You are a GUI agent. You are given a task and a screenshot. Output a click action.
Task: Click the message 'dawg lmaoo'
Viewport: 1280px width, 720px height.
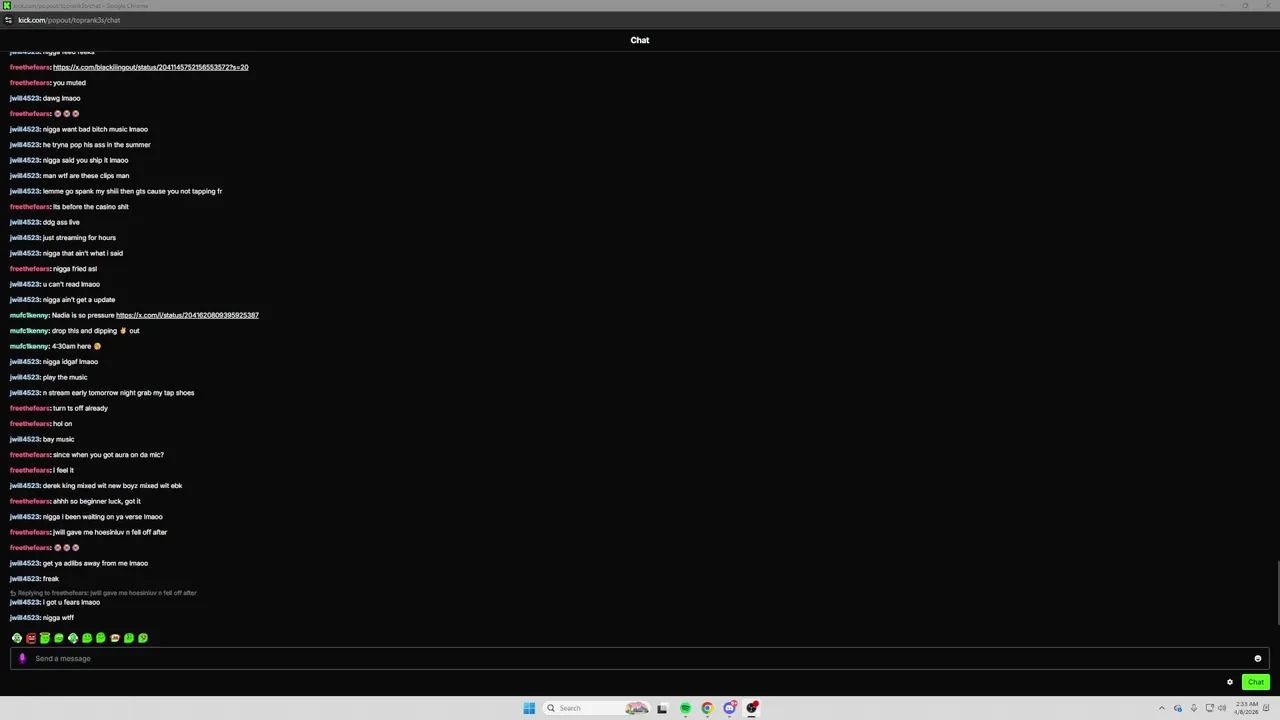point(62,98)
